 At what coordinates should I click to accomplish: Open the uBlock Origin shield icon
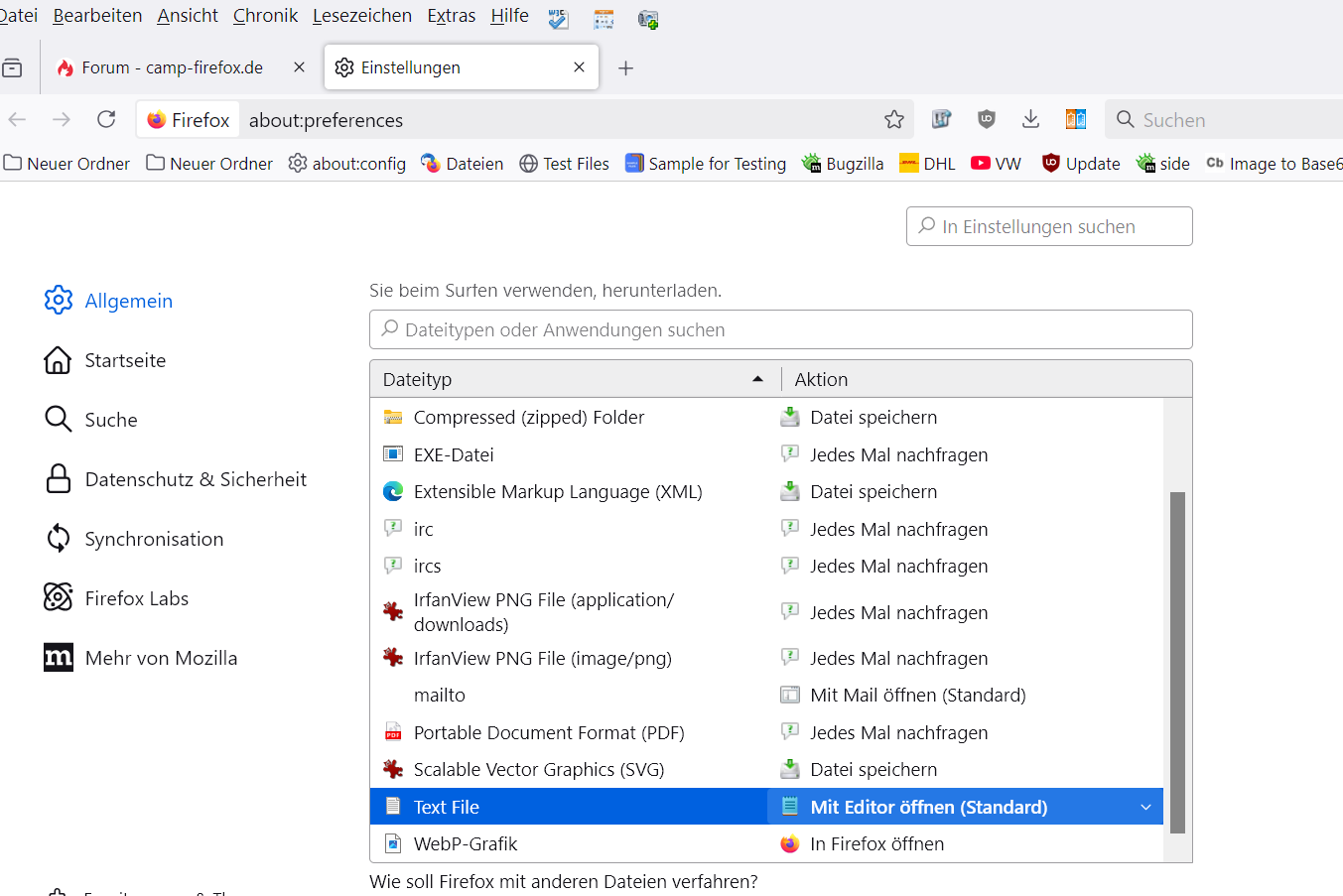coord(986,120)
